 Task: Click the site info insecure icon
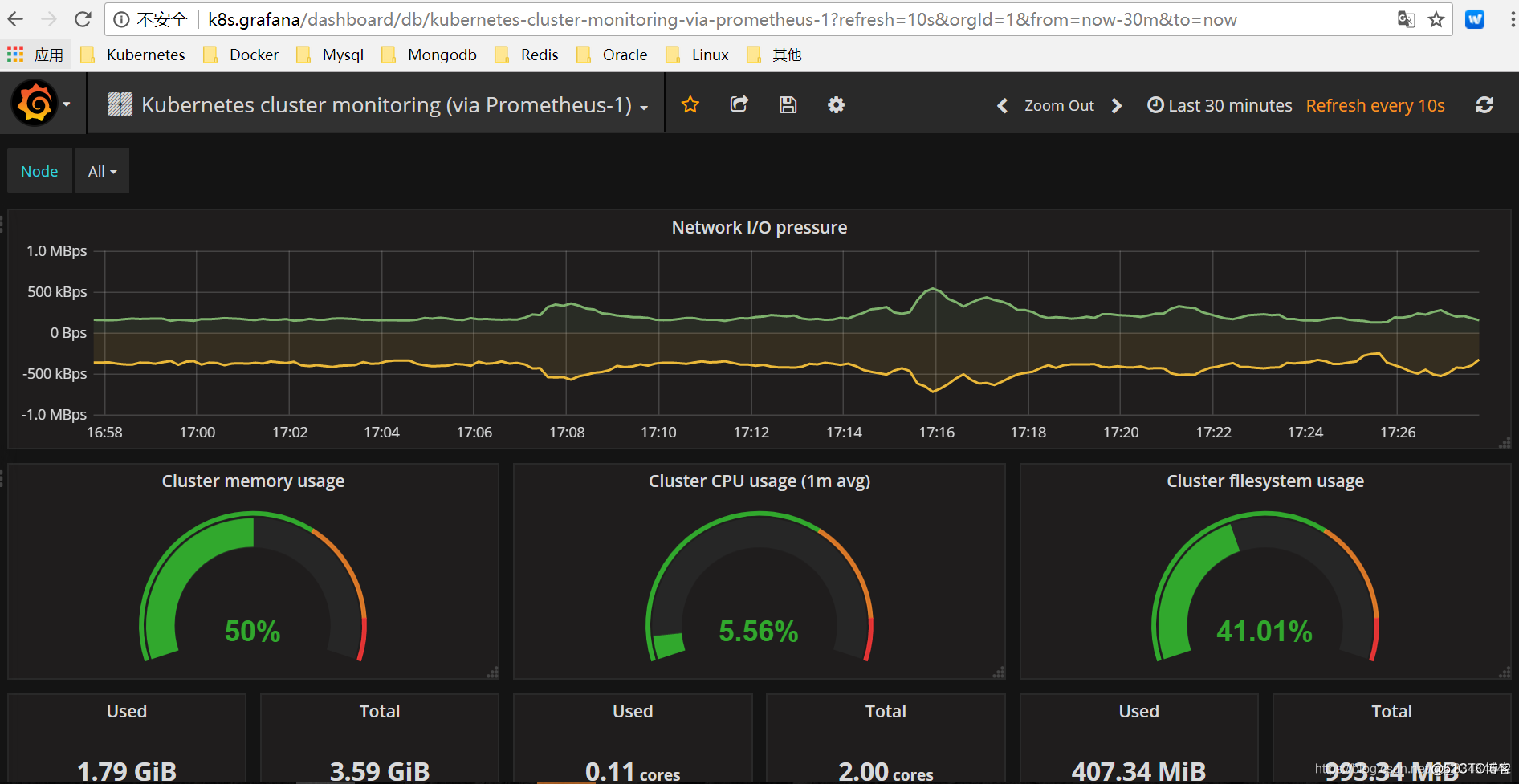(x=121, y=19)
